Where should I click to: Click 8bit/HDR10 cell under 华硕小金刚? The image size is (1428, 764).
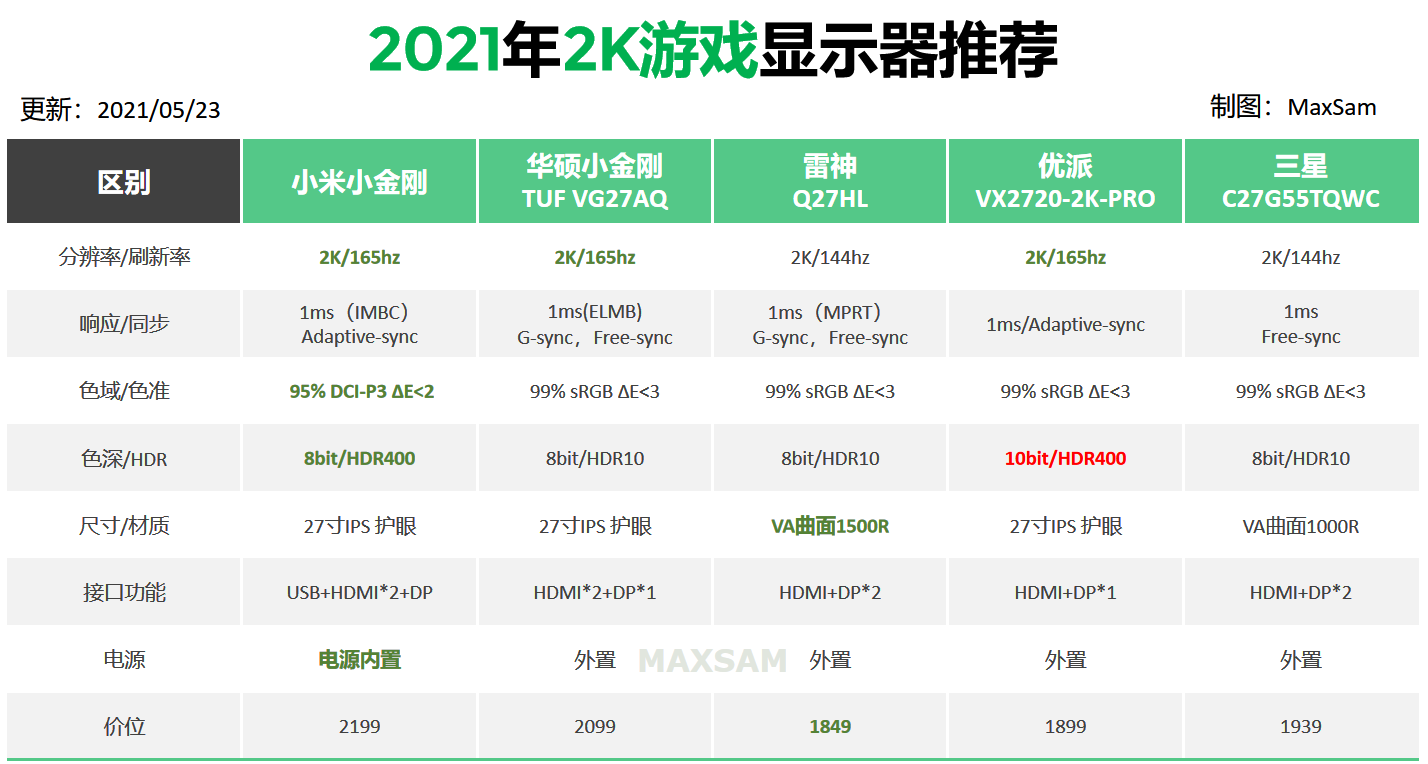click(x=595, y=458)
